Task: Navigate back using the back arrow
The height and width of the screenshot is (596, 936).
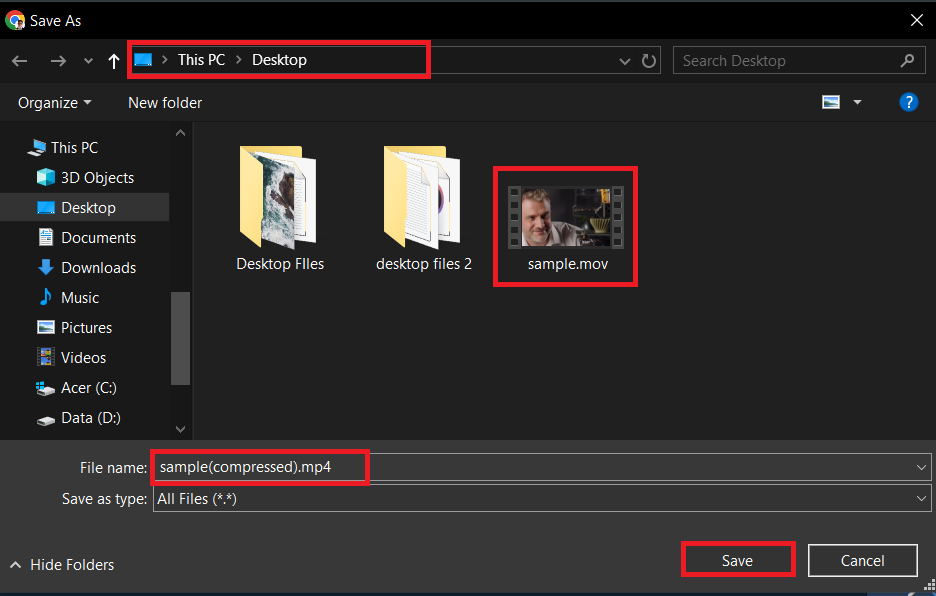Action: pyautogui.click(x=19, y=60)
